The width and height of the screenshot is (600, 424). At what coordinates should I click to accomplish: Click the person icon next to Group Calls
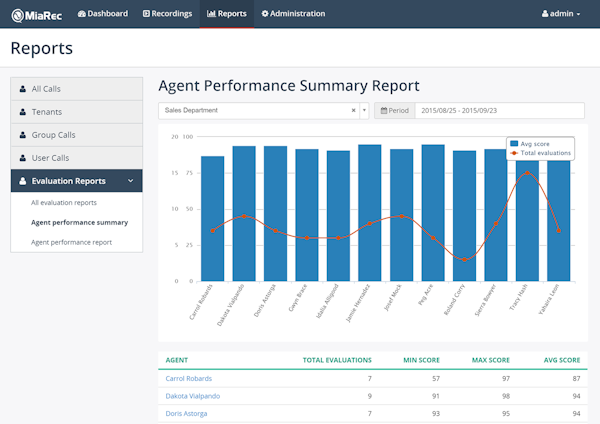click(x=23, y=135)
